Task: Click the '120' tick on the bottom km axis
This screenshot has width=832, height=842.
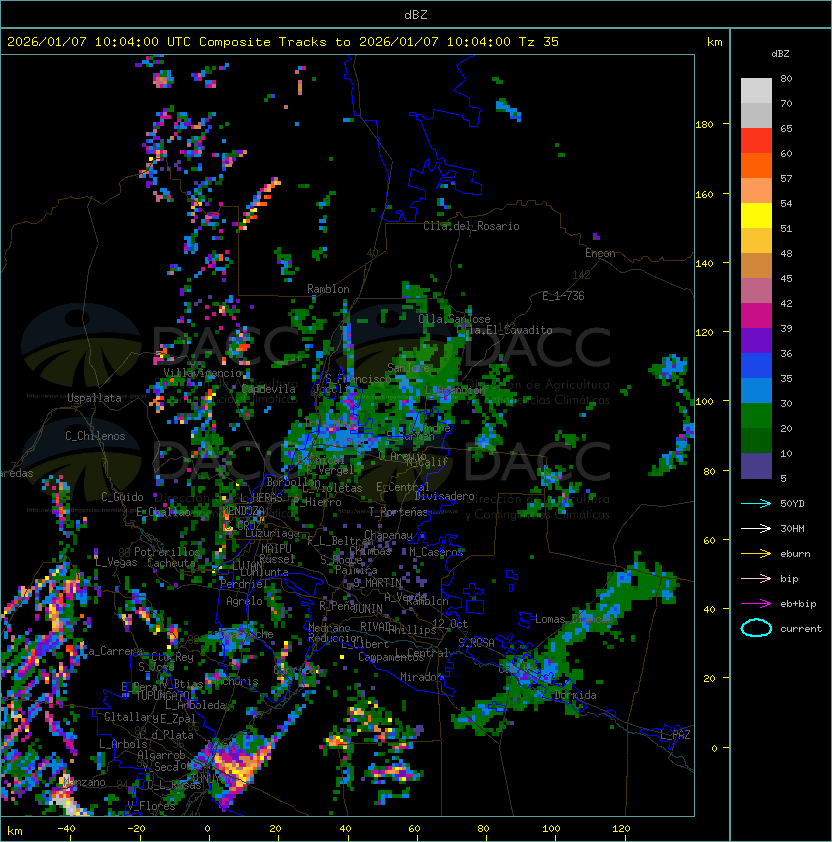Action: tap(621, 829)
